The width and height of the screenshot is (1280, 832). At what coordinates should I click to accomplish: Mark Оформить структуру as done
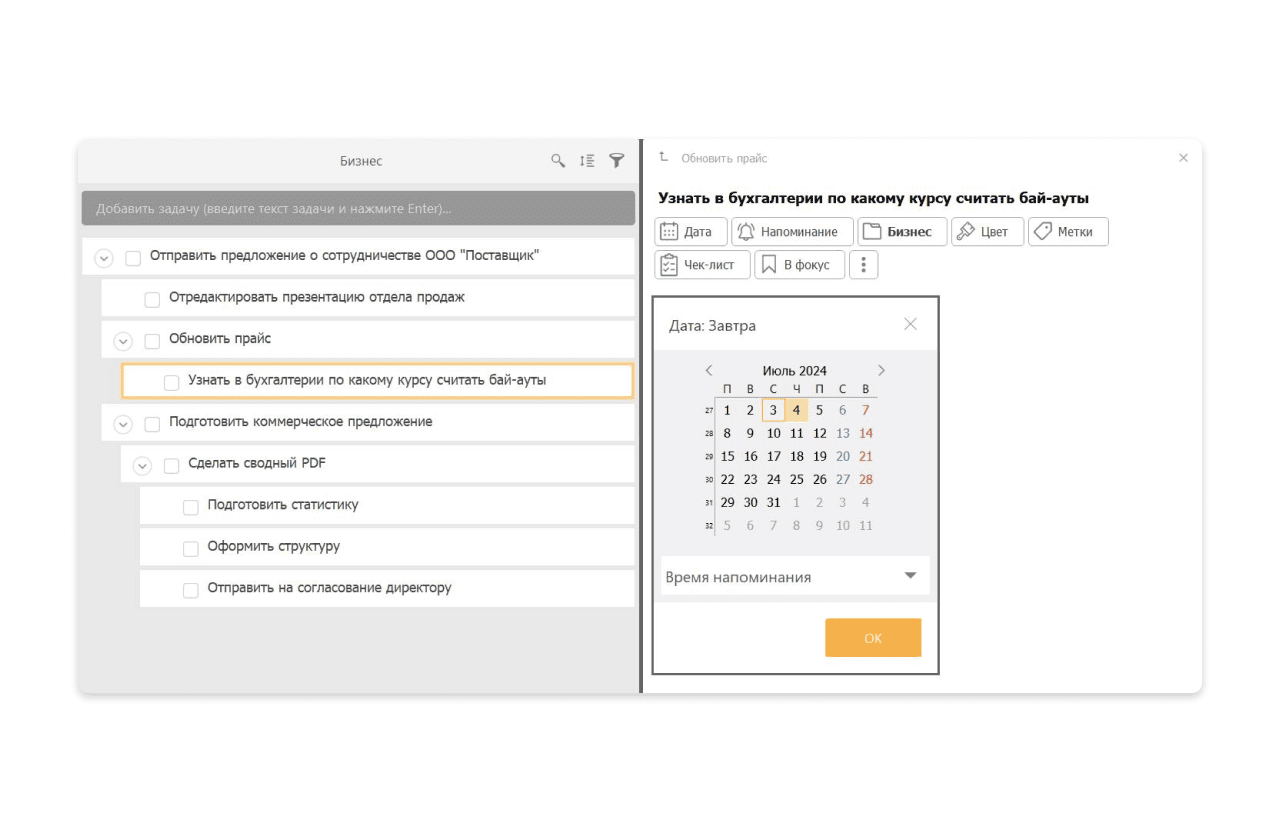tap(191, 549)
